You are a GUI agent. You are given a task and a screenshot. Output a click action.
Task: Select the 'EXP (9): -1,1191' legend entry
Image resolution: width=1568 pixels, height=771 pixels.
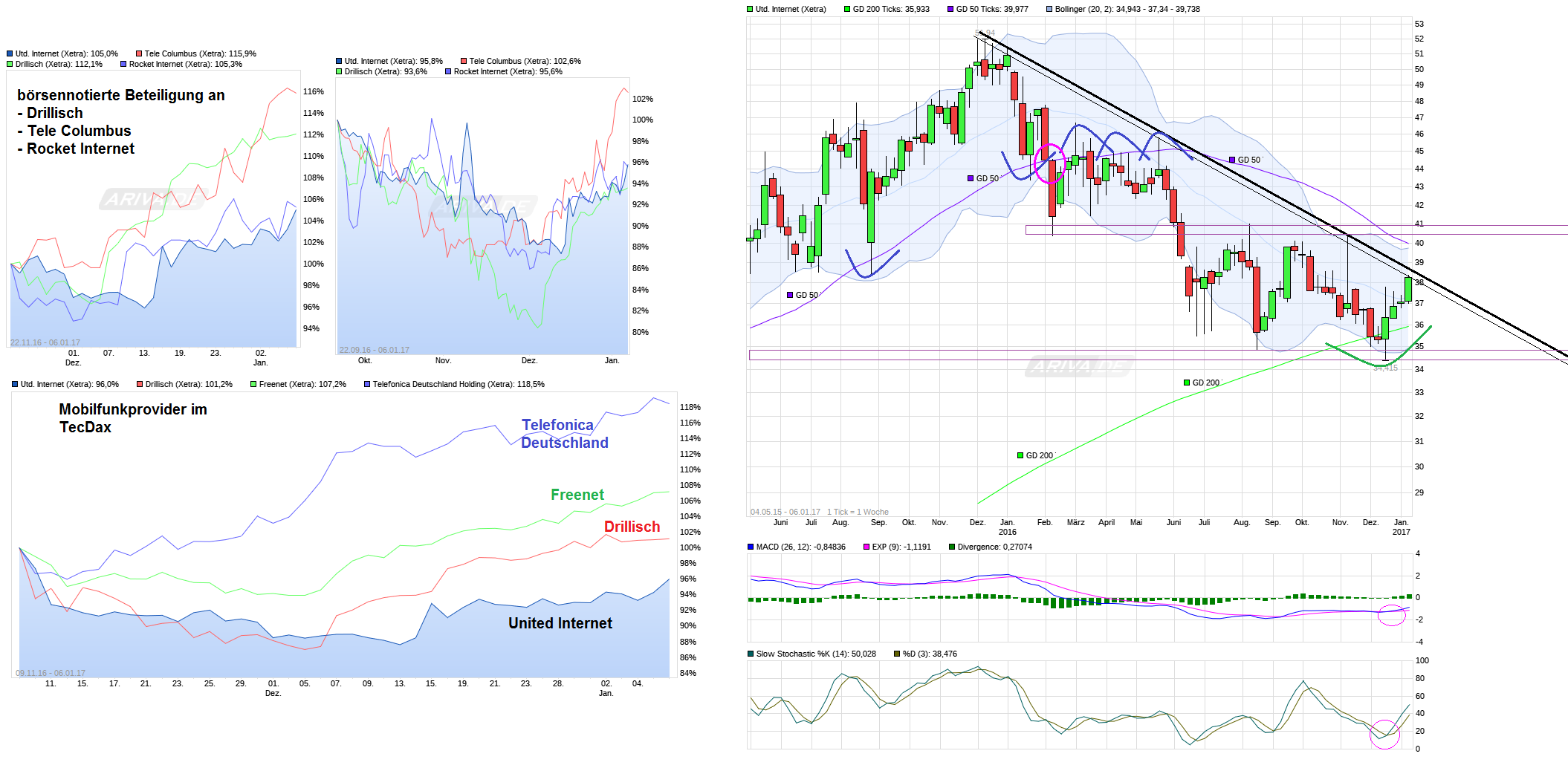[x=901, y=547]
